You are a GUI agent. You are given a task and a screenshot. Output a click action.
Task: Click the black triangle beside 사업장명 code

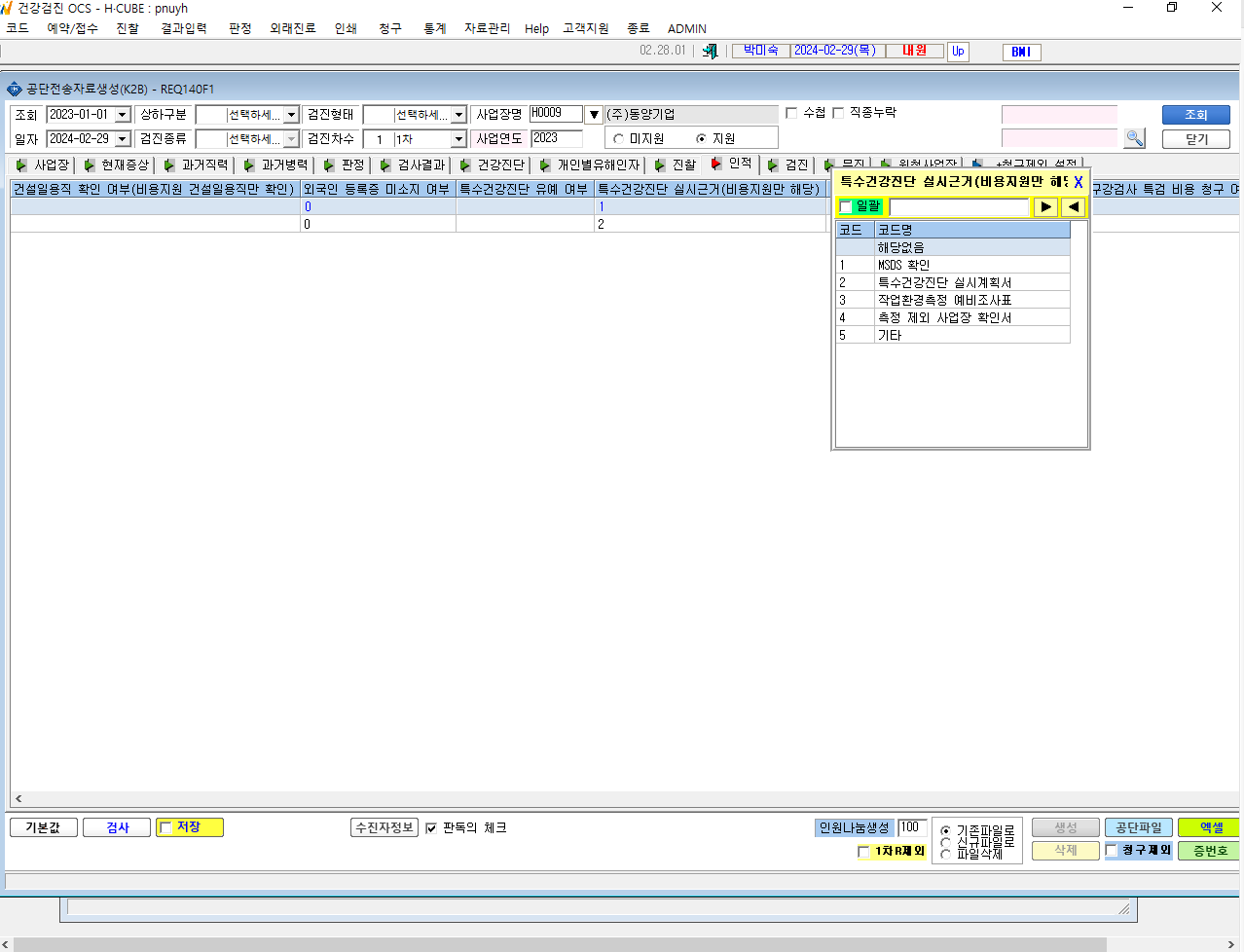click(594, 115)
